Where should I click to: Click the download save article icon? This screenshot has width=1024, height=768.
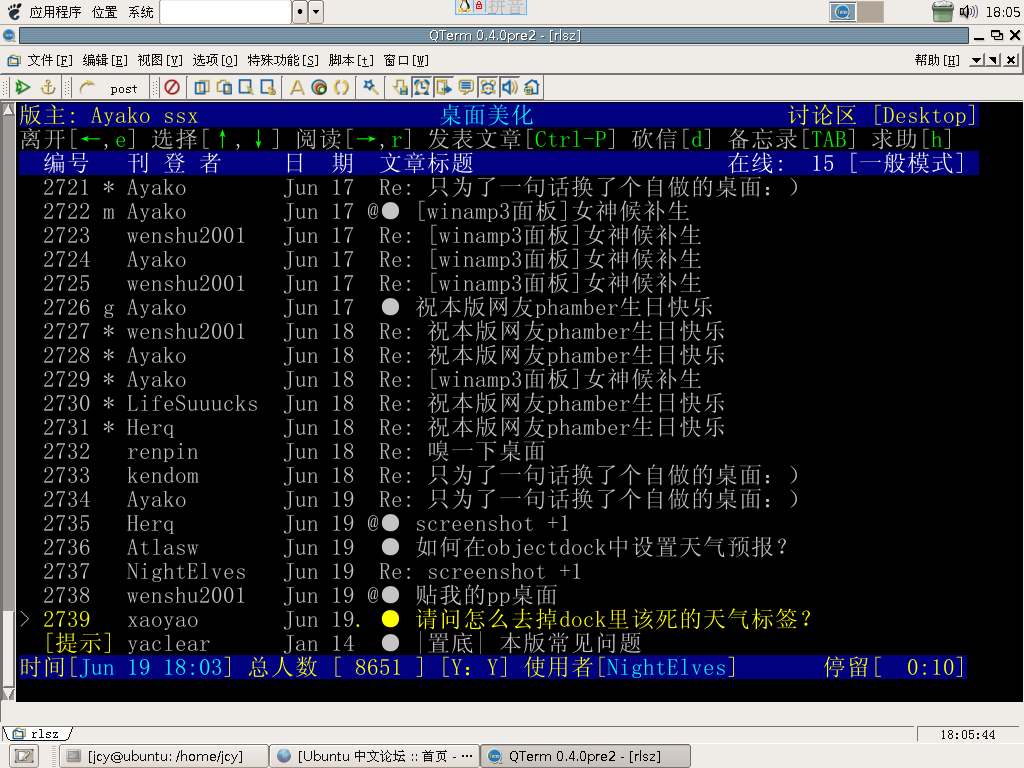point(400,87)
